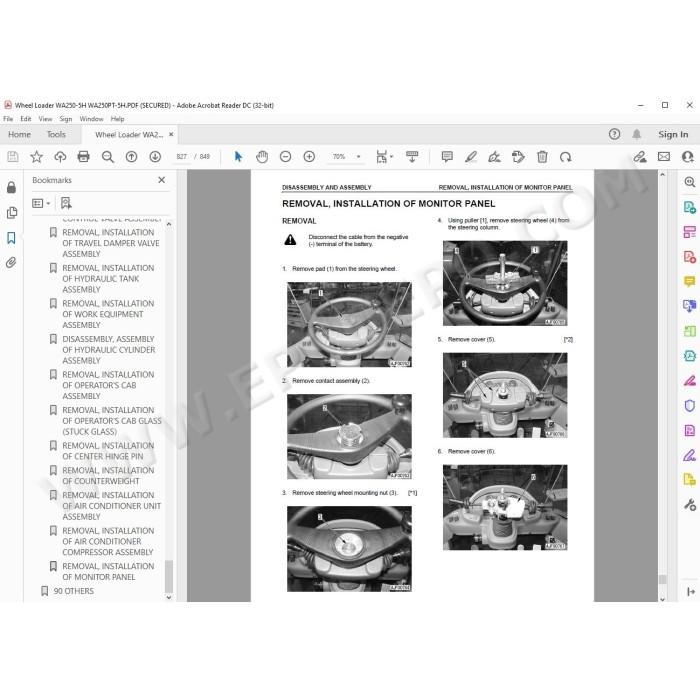Screen dimensions: 700x700
Task: Open the View menu
Action: click(x=45, y=119)
